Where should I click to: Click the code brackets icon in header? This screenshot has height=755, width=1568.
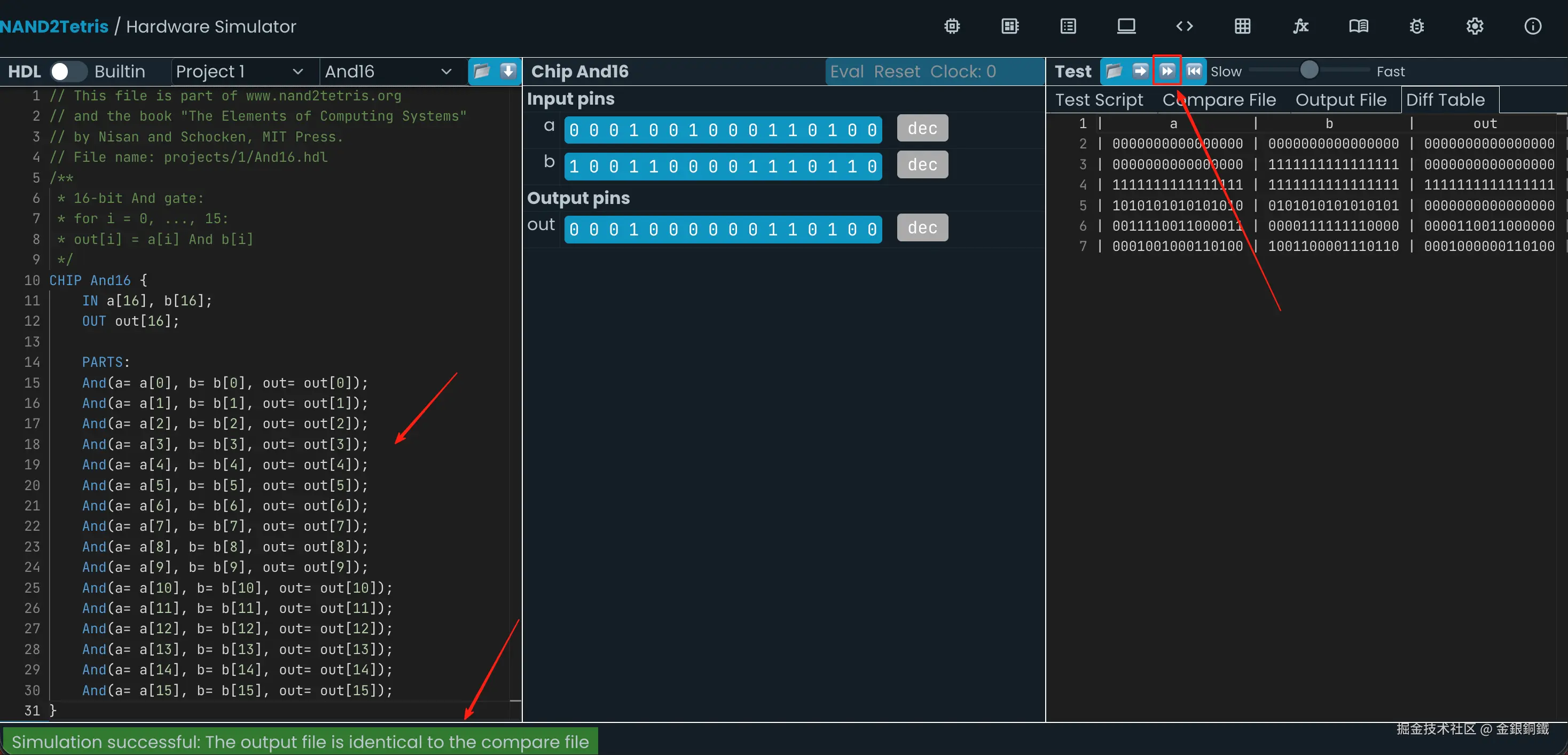(x=1184, y=26)
